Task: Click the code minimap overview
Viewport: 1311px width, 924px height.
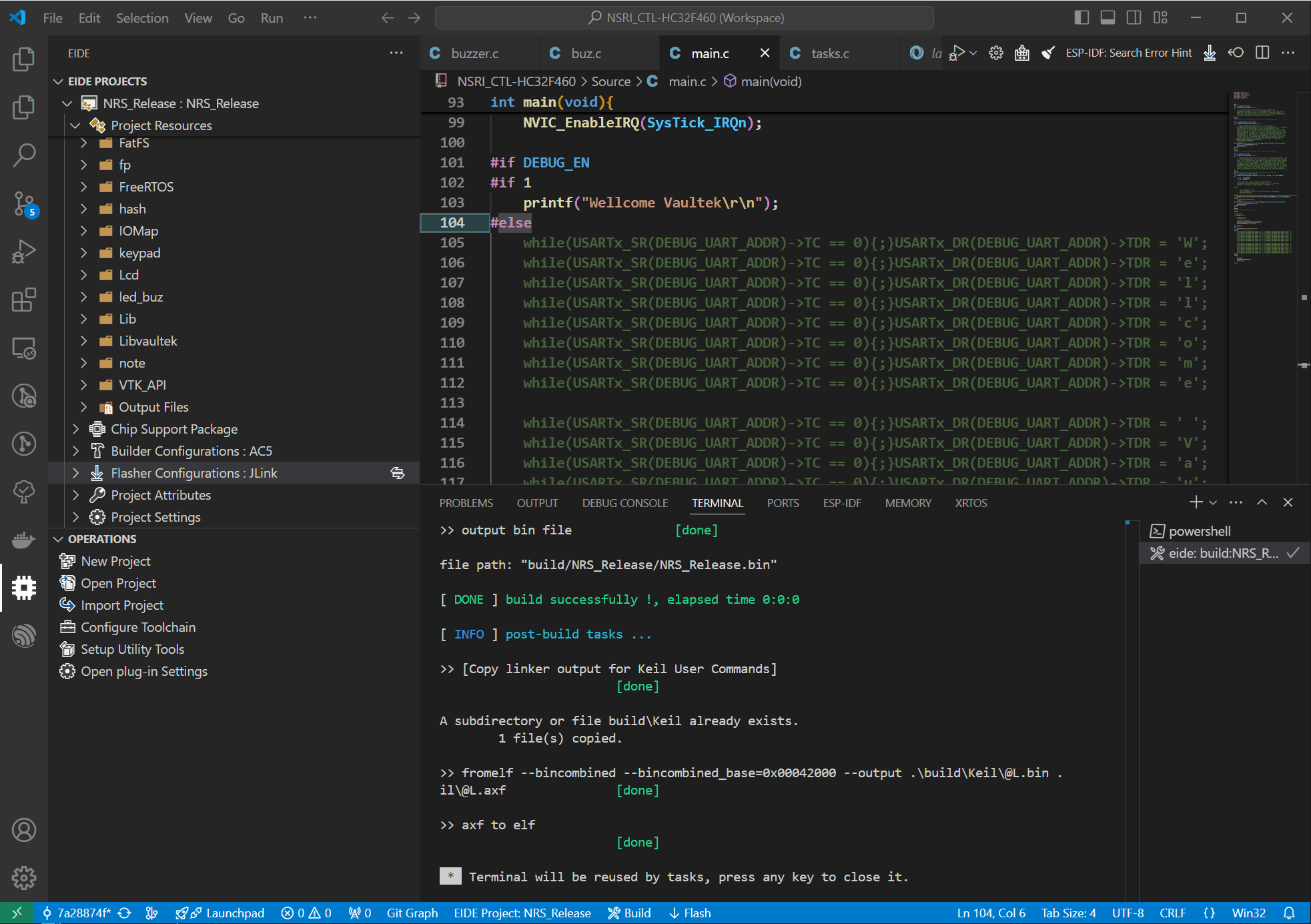Action: (x=1262, y=287)
